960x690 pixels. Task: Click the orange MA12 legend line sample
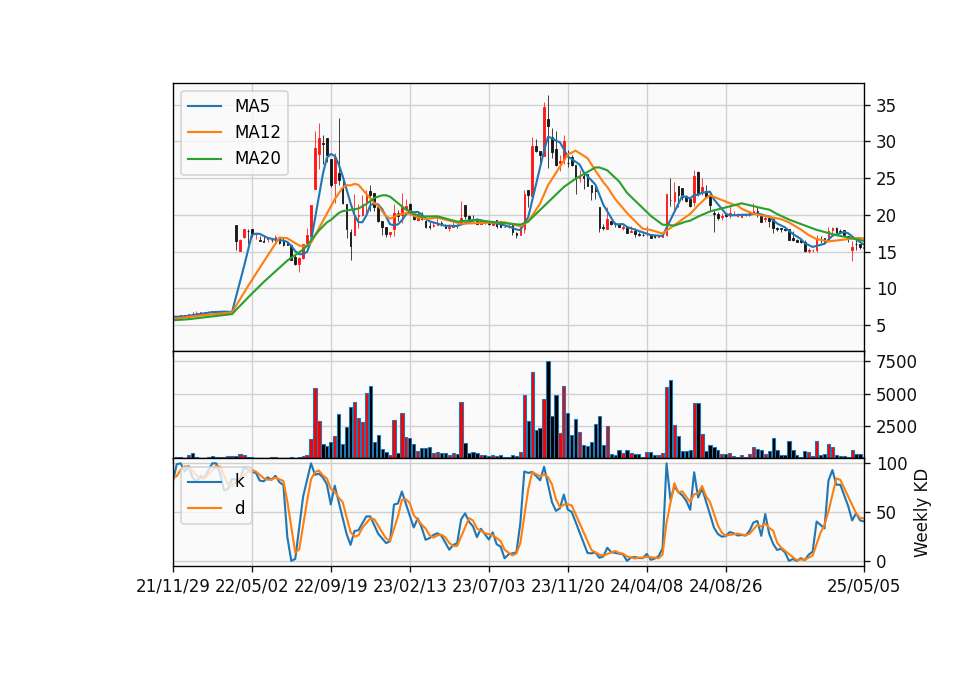click(x=204, y=132)
